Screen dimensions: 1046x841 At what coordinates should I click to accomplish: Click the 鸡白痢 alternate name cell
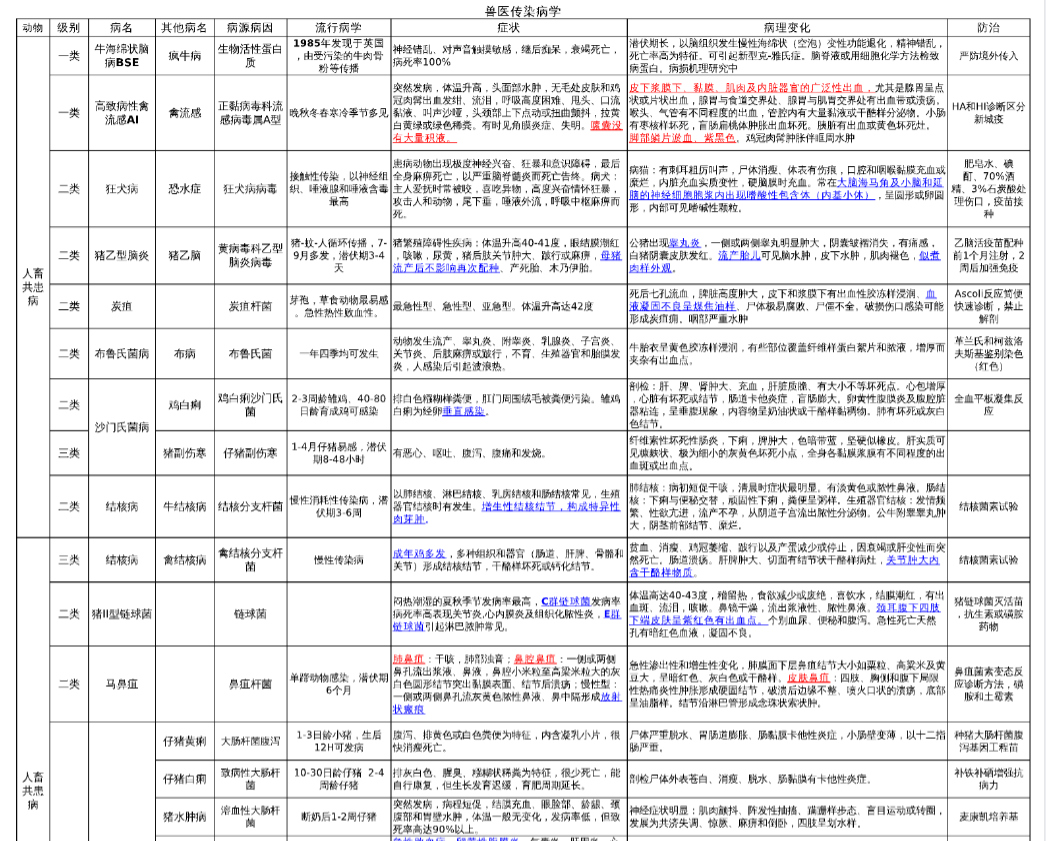coord(185,404)
